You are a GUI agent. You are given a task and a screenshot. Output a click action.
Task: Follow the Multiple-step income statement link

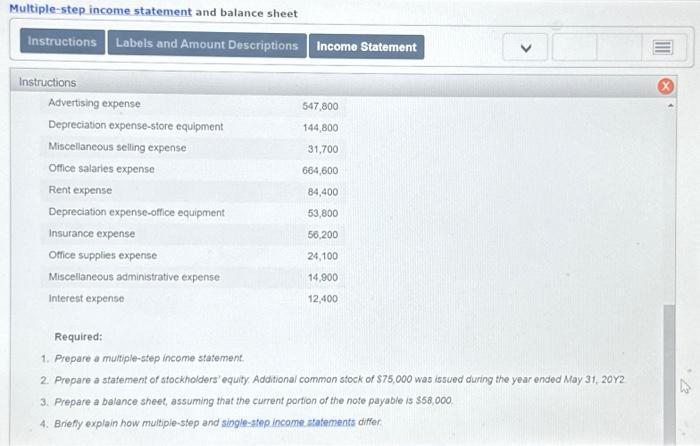pyautogui.click(x=100, y=10)
